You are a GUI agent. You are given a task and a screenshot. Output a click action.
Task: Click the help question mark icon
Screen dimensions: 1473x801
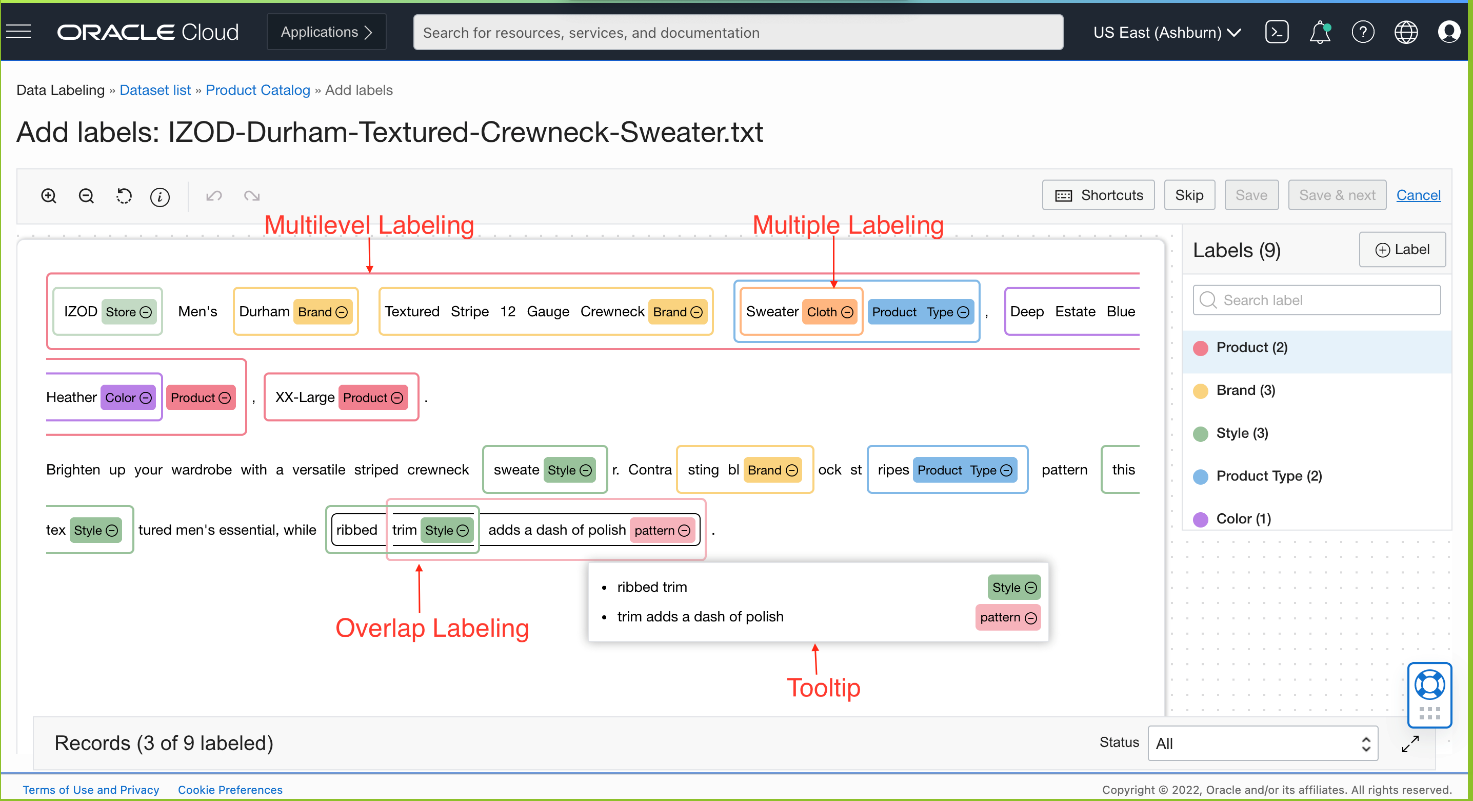pos(1363,32)
